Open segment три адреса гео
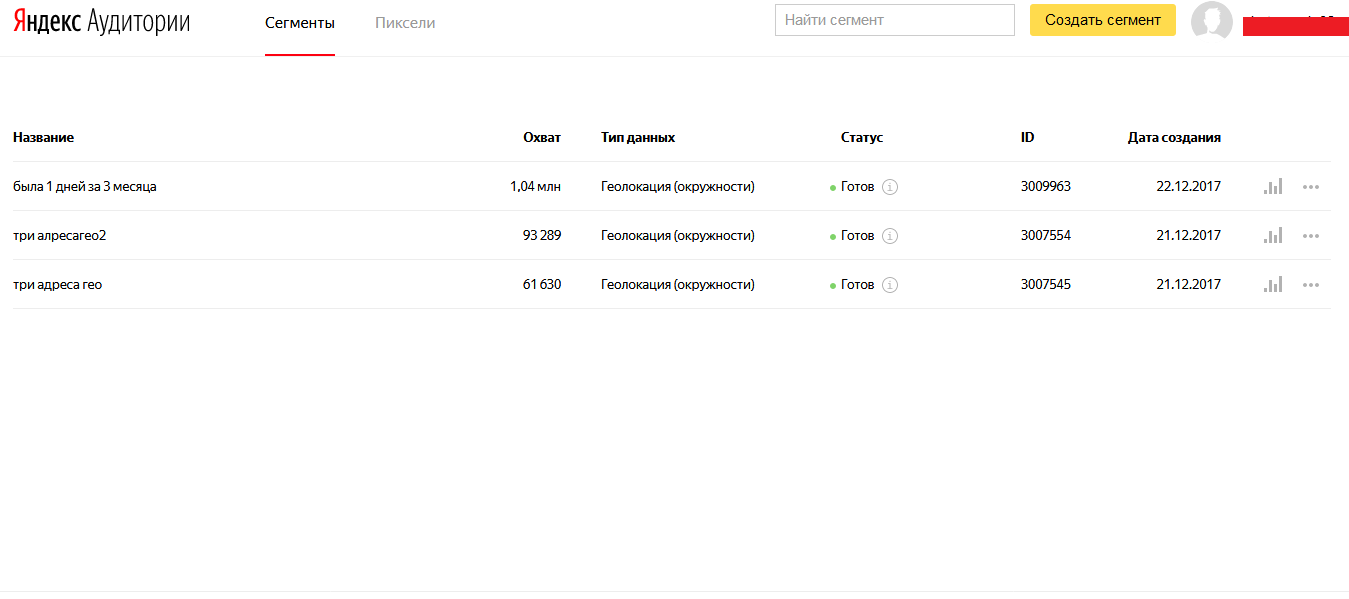Image resolution: width=1349 pixels, height=599 pixels. click(58, 284)
